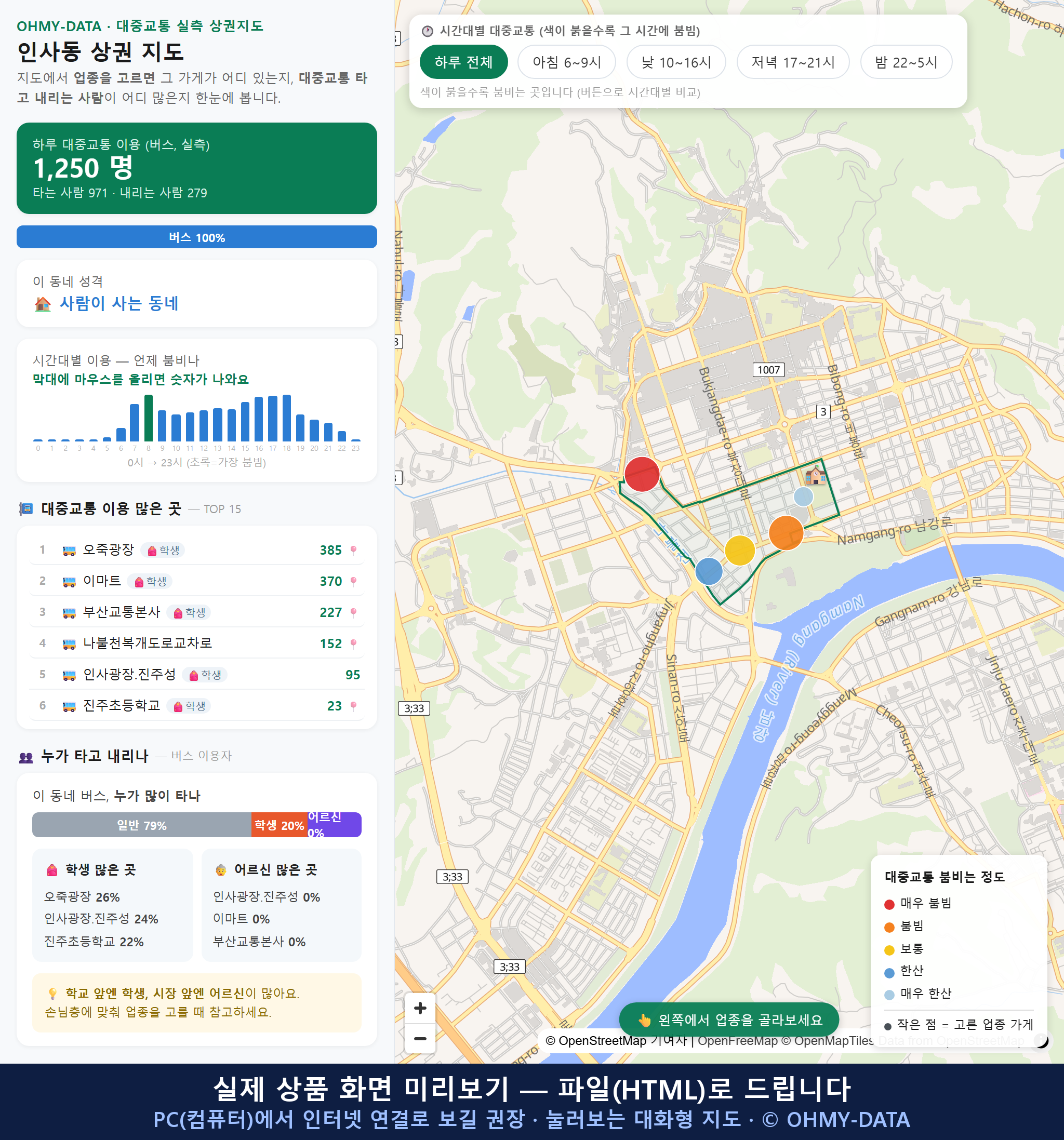Click the green 1,250 명 daily usage card

197,168
